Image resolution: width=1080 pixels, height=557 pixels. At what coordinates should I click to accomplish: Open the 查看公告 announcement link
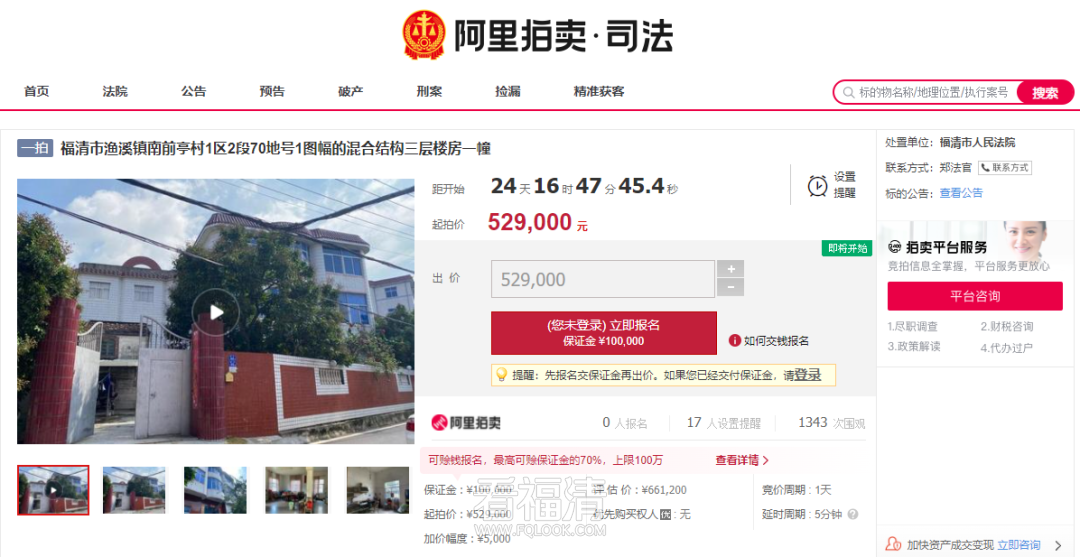(x=961, y=193)
